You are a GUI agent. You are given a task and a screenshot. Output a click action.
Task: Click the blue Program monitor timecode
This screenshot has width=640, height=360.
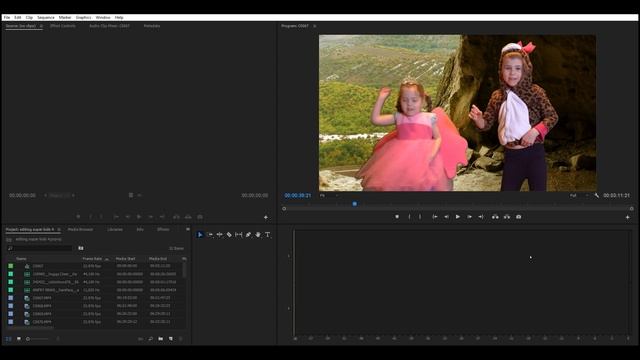(298, 196)
